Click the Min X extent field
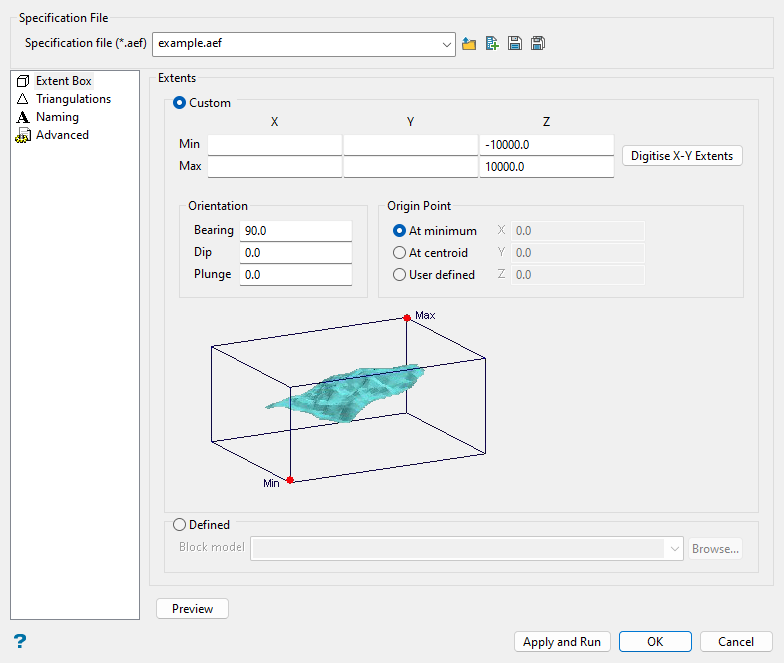The height and width of the screenshot is (663, 784). coord(275,146)
